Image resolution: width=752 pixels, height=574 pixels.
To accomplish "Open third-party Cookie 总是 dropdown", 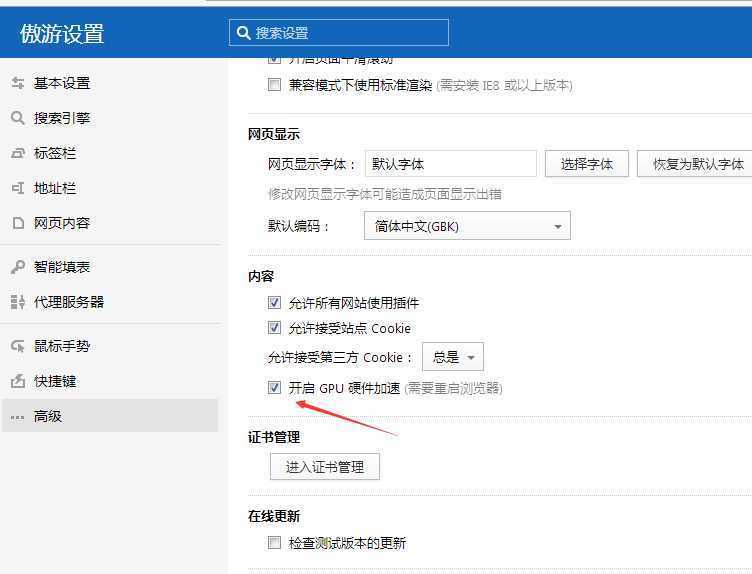I will coord(453,357).
